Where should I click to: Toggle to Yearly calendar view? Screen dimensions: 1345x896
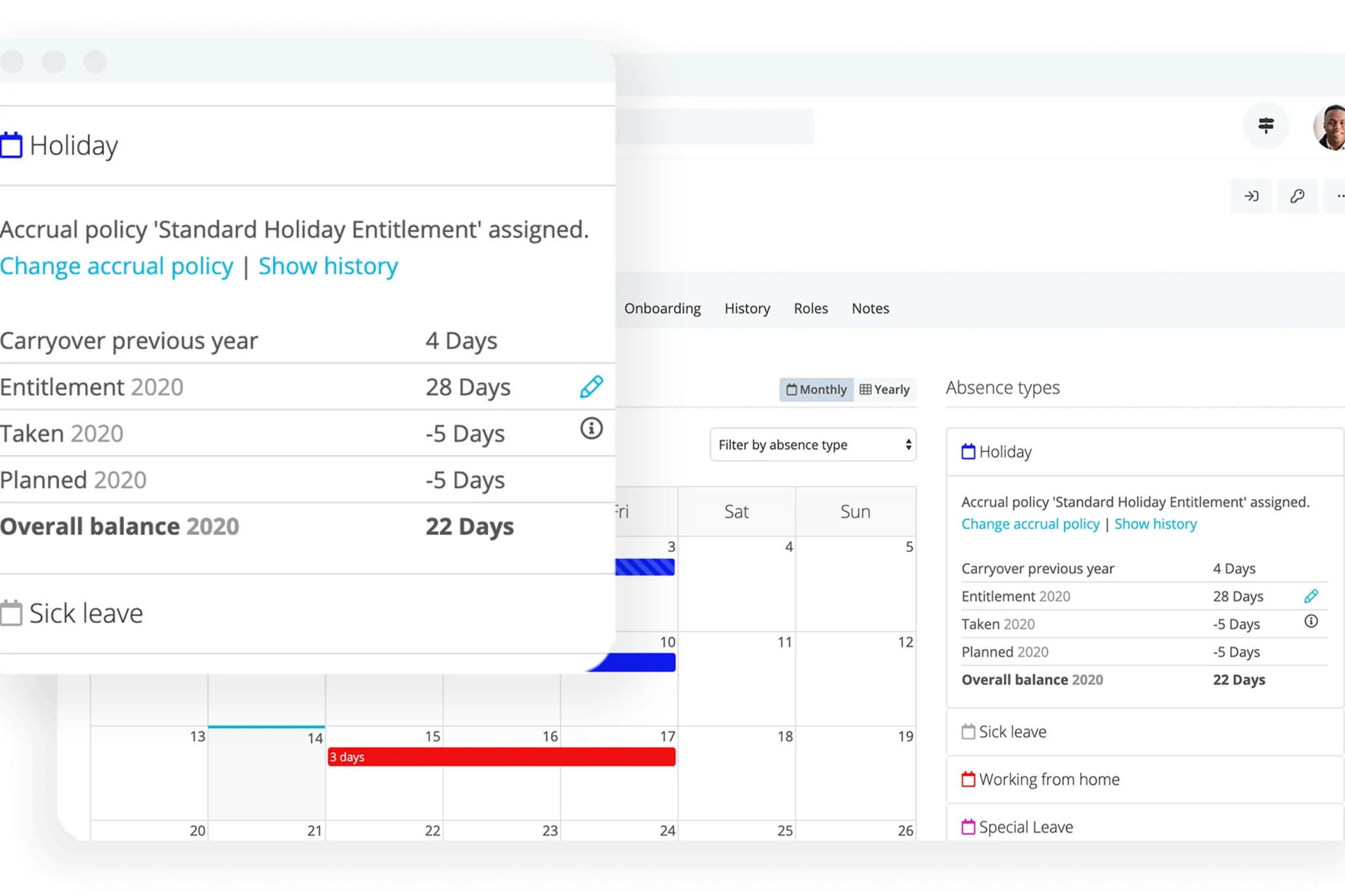pos(883,389)
